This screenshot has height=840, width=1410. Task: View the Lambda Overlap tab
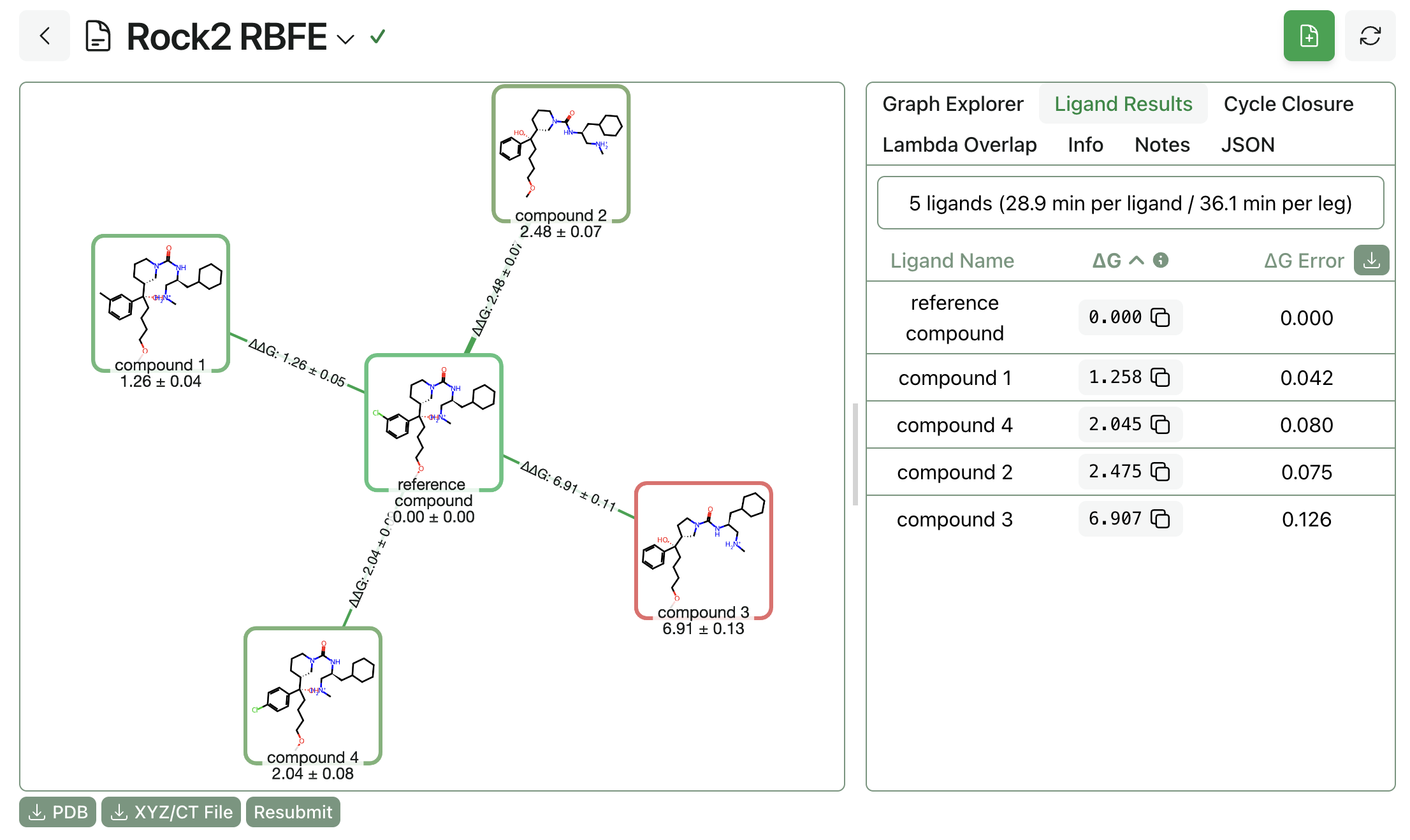point(959,145)
